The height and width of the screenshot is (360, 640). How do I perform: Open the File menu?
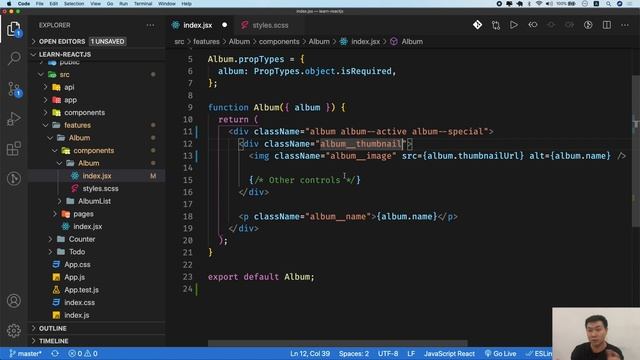[x=40, y=4]
